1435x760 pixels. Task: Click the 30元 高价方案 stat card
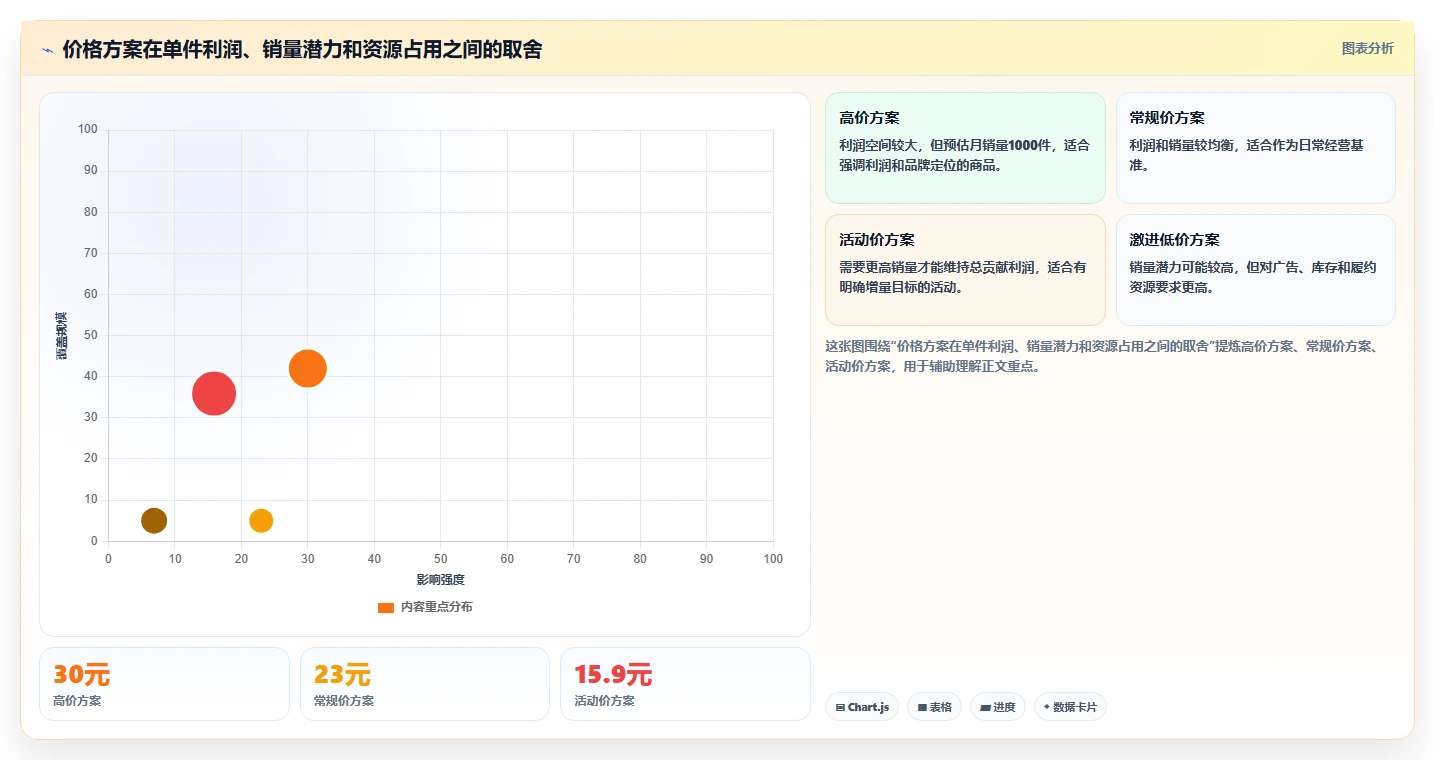click(164, 684)
